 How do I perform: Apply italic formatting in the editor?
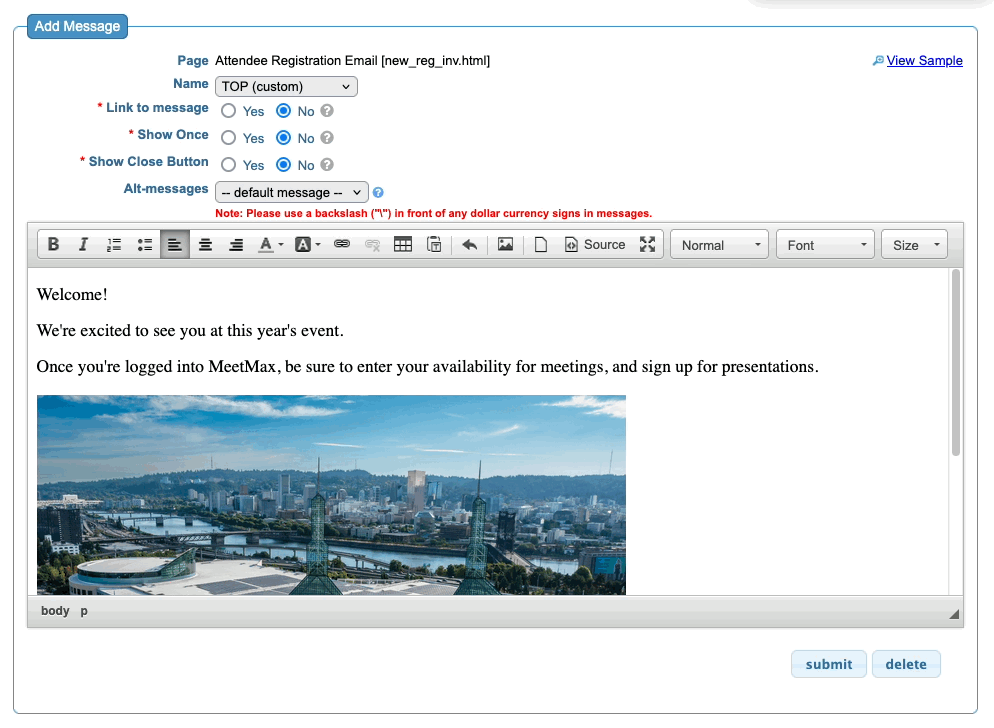[84, 245]
